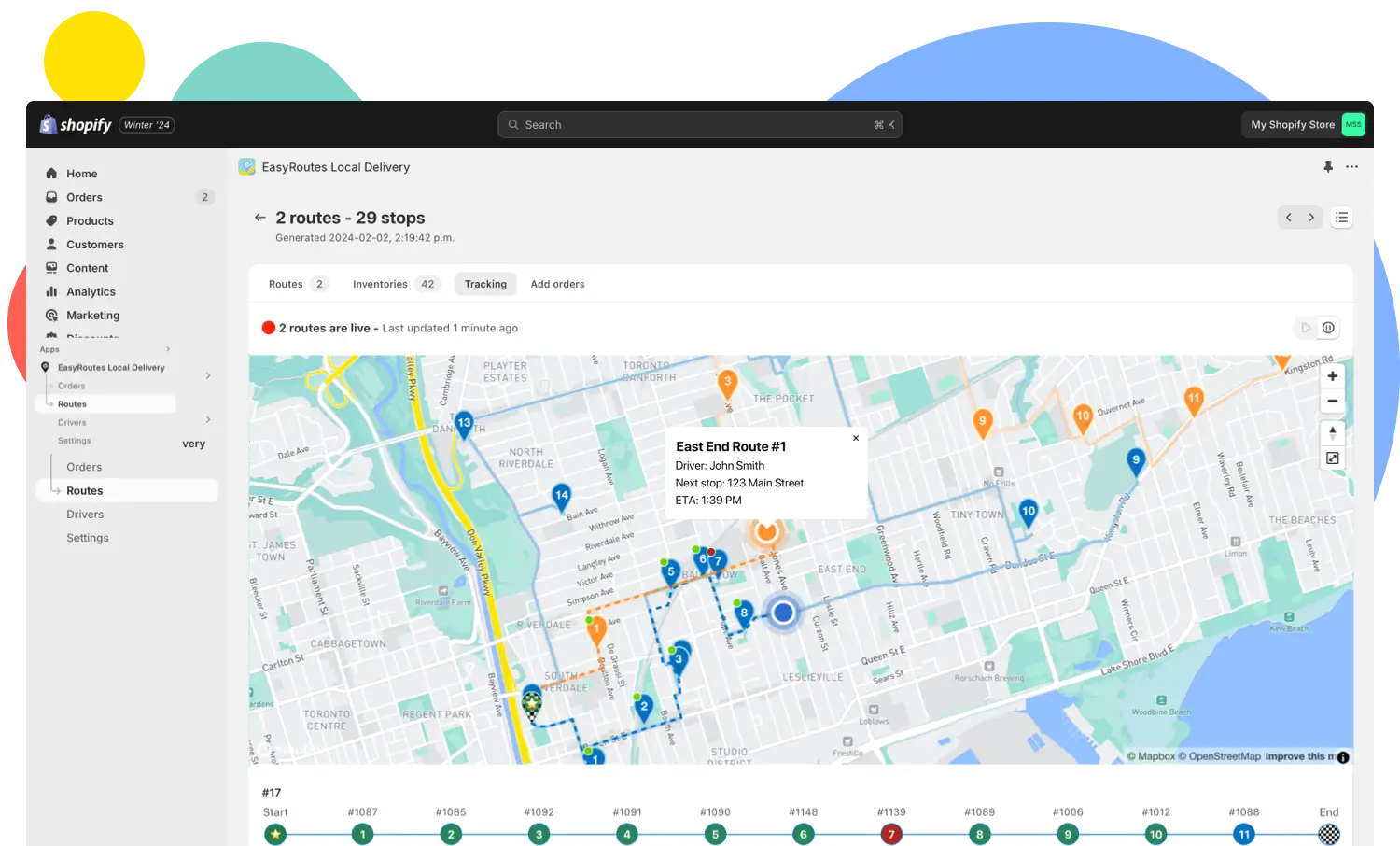1400x846 pixels.
Task: Pin the EasyRoutes Local Delivery app
Action: 1328,166
